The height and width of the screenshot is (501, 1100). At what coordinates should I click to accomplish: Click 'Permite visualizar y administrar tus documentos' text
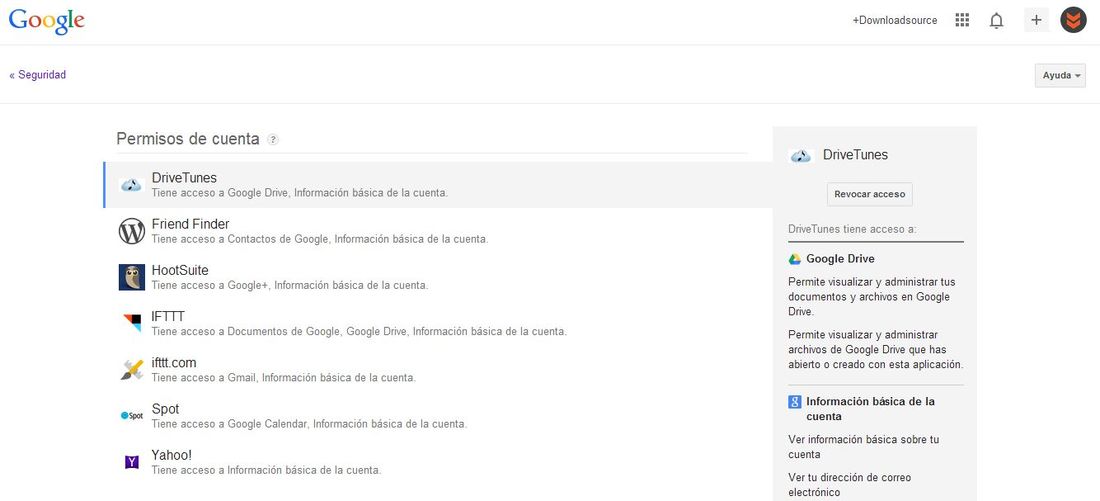coord(872,297)
